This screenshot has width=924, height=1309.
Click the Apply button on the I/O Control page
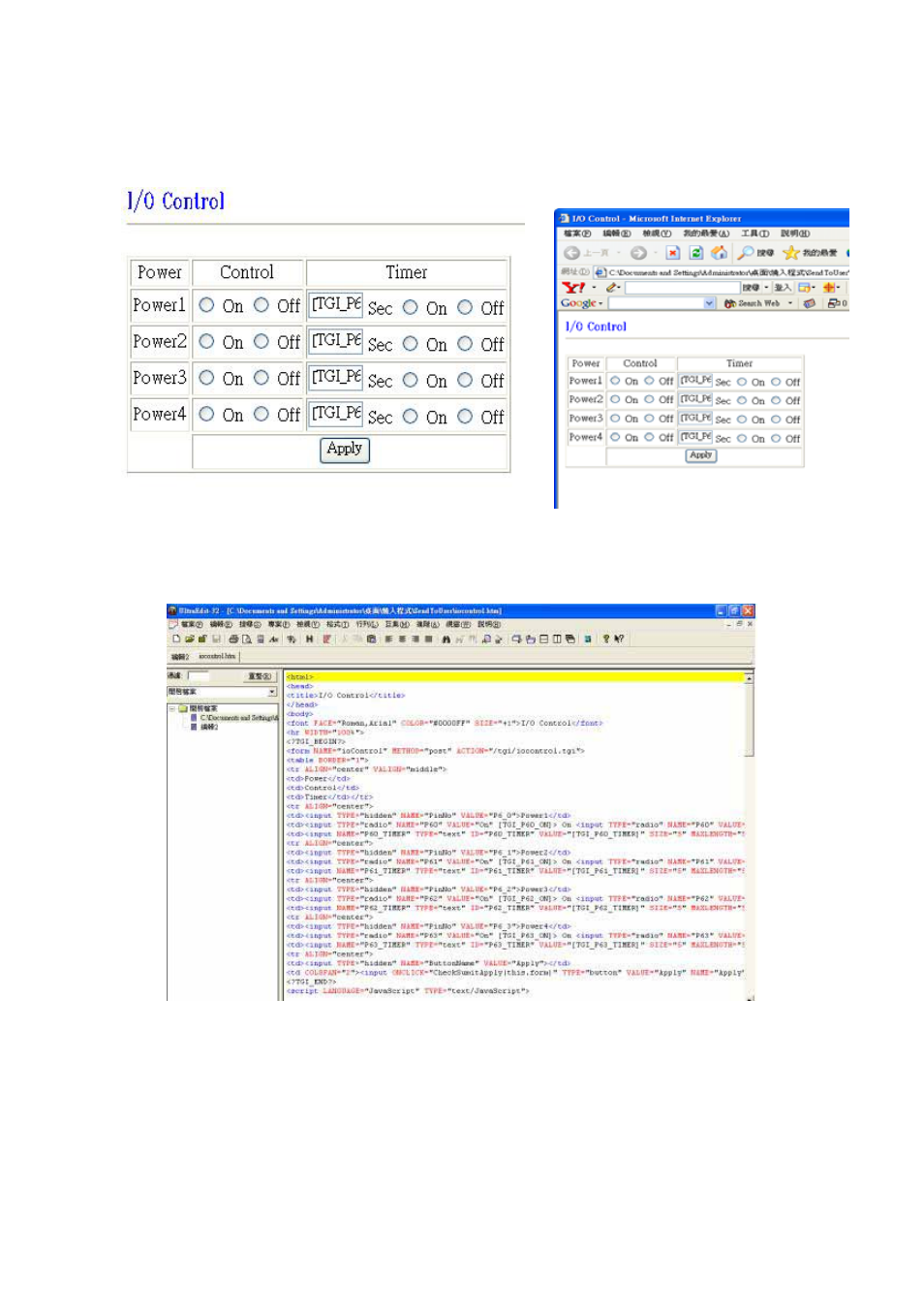point(344,450)
